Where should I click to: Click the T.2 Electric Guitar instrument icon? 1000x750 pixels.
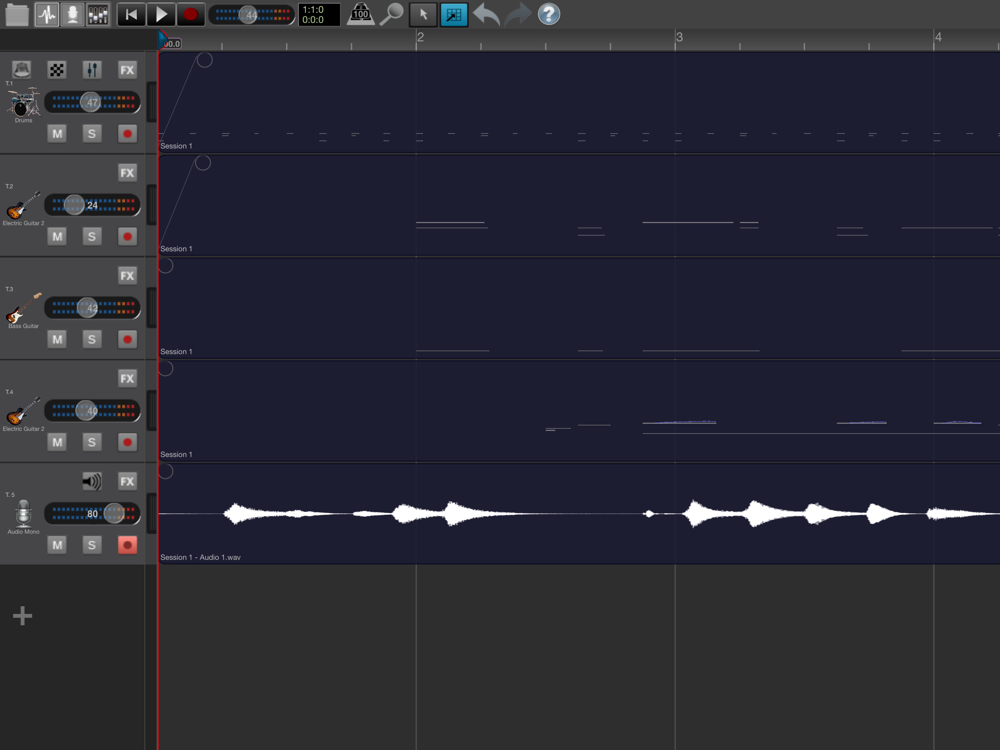[x=23, y=205]
